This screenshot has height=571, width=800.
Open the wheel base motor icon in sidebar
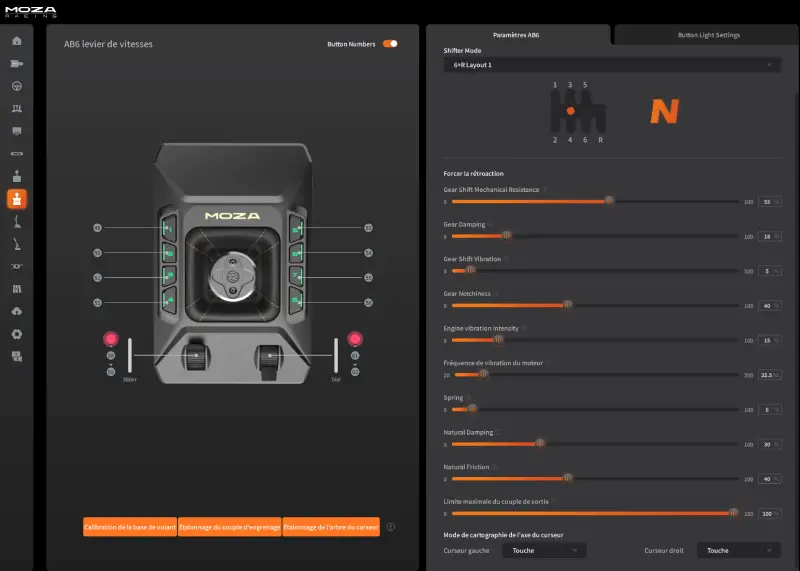(x=17, y=63)
